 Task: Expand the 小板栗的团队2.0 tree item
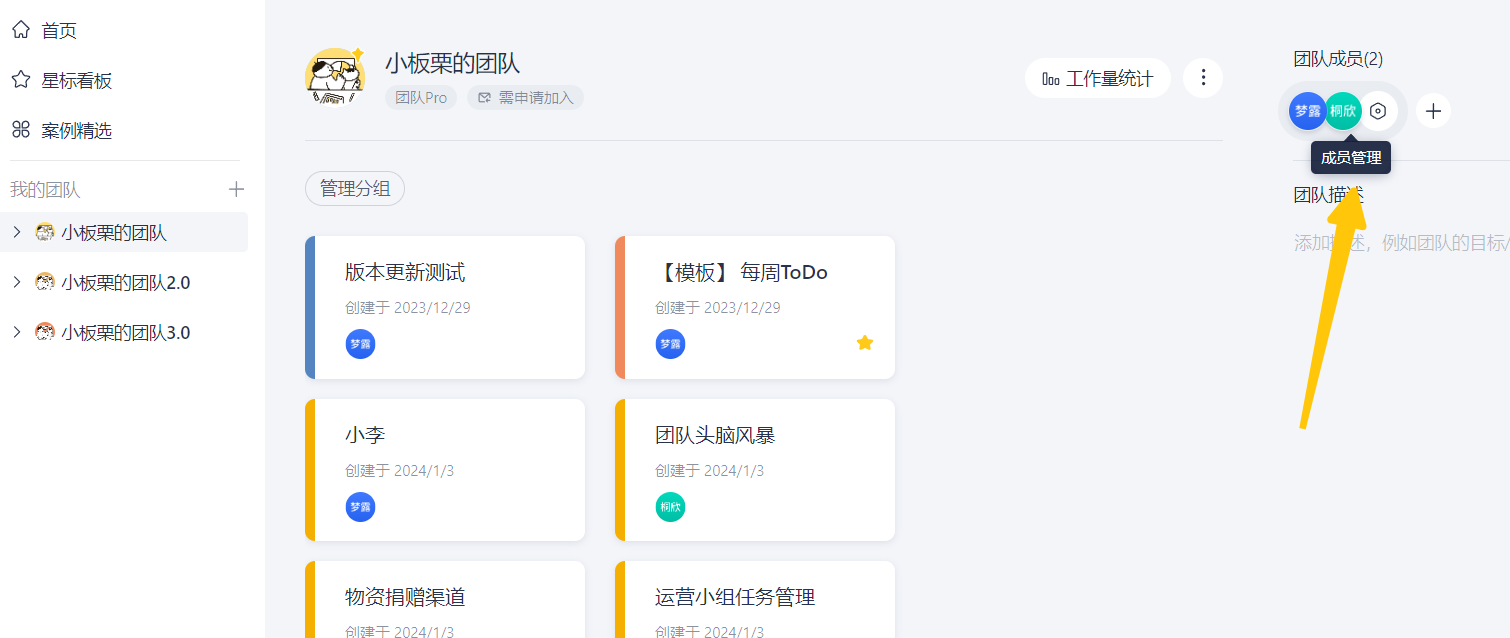17,282
